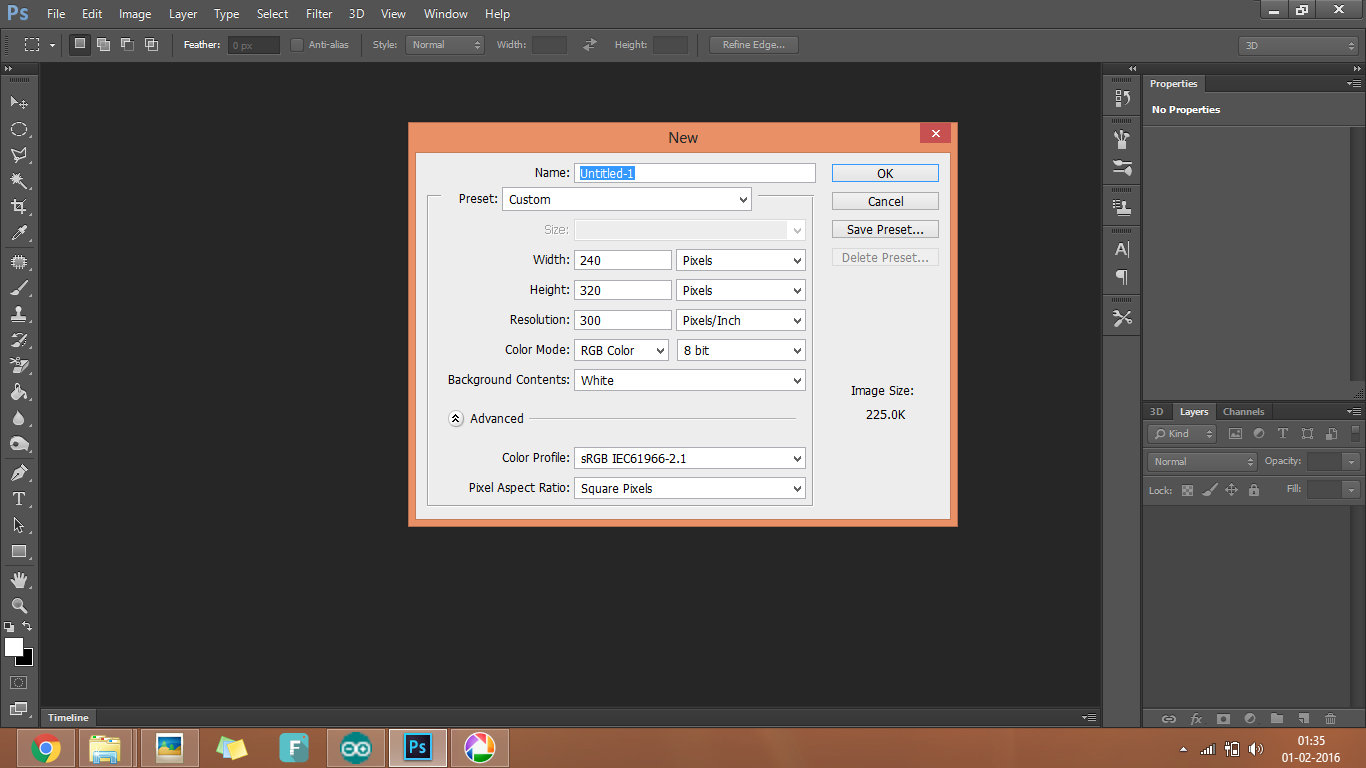Viewport: 1366px width, 768px height.
Task: Open Background Contents dropdown showing White
Action: [x=690, y=380]
